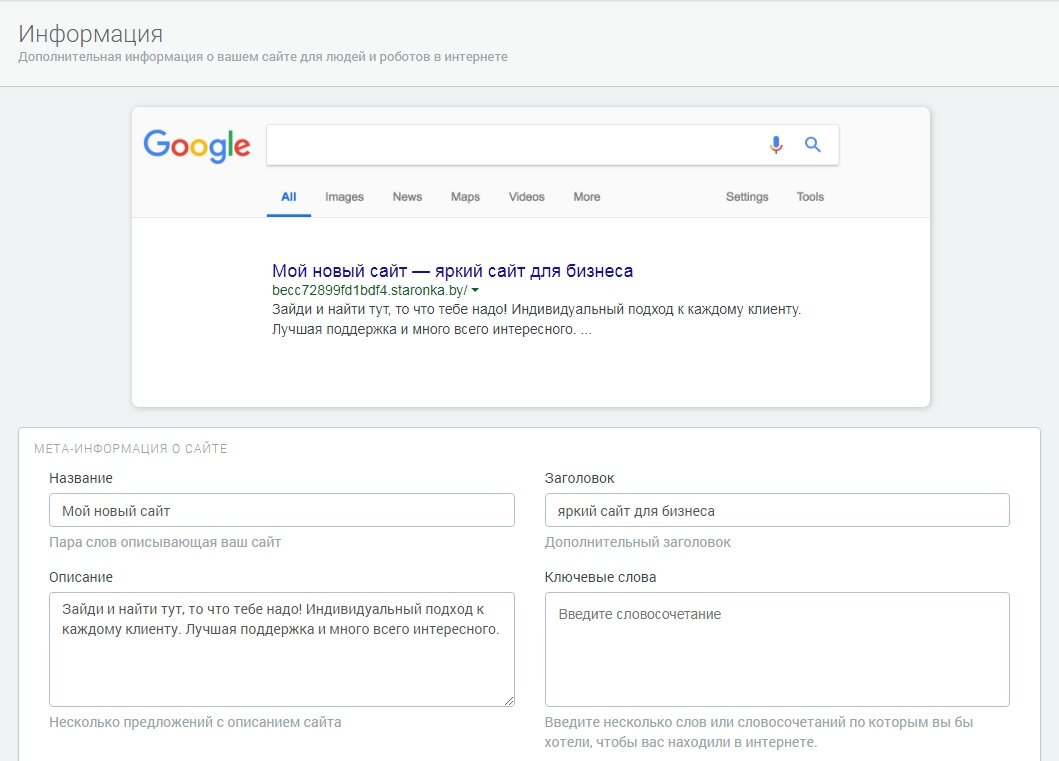This screenshot has width=1059, height=761.
Task: Focus the Заголовок input field
Action: [x=776, y=510]
